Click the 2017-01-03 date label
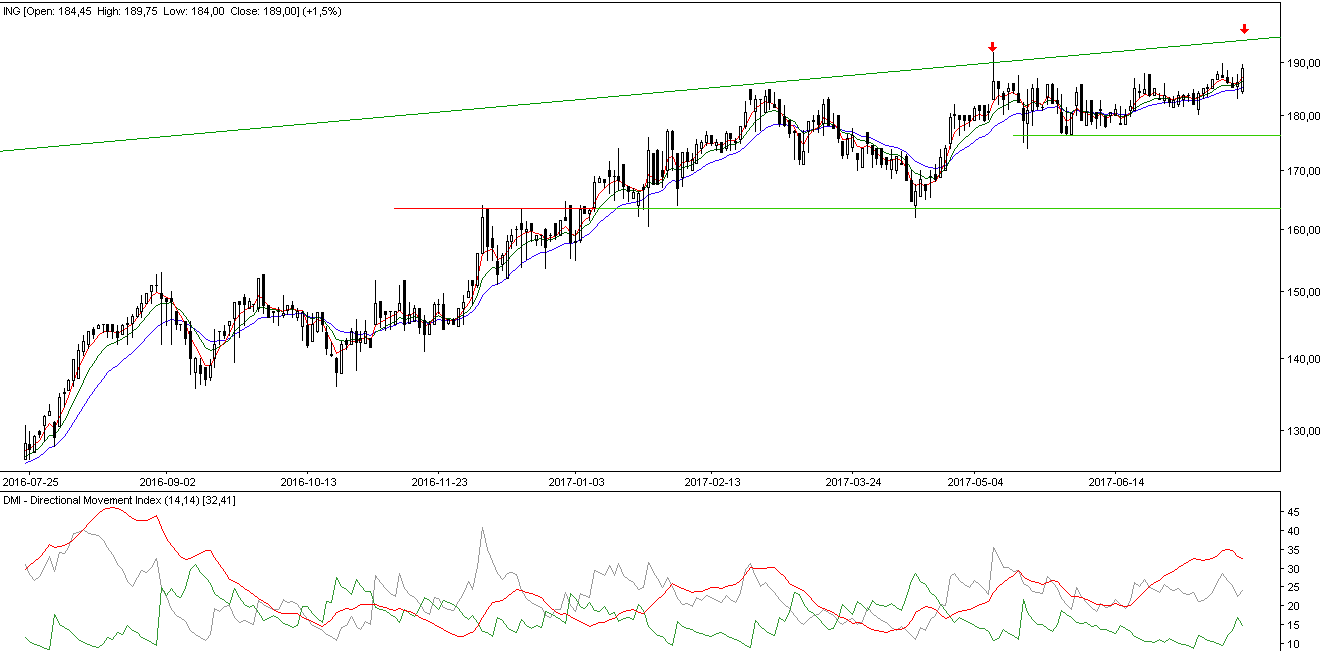 click(x=577, y=481)
